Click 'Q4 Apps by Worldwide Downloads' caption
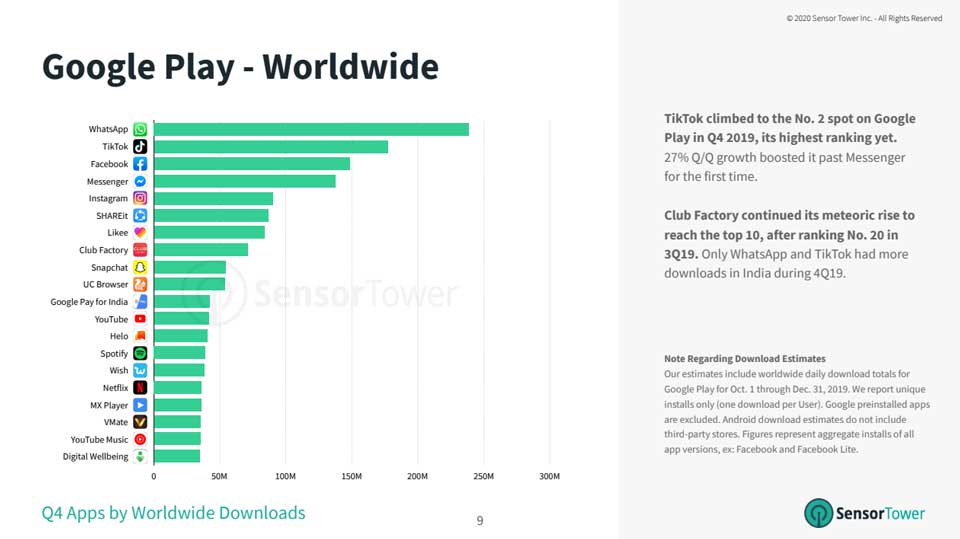 click(173, 513)
